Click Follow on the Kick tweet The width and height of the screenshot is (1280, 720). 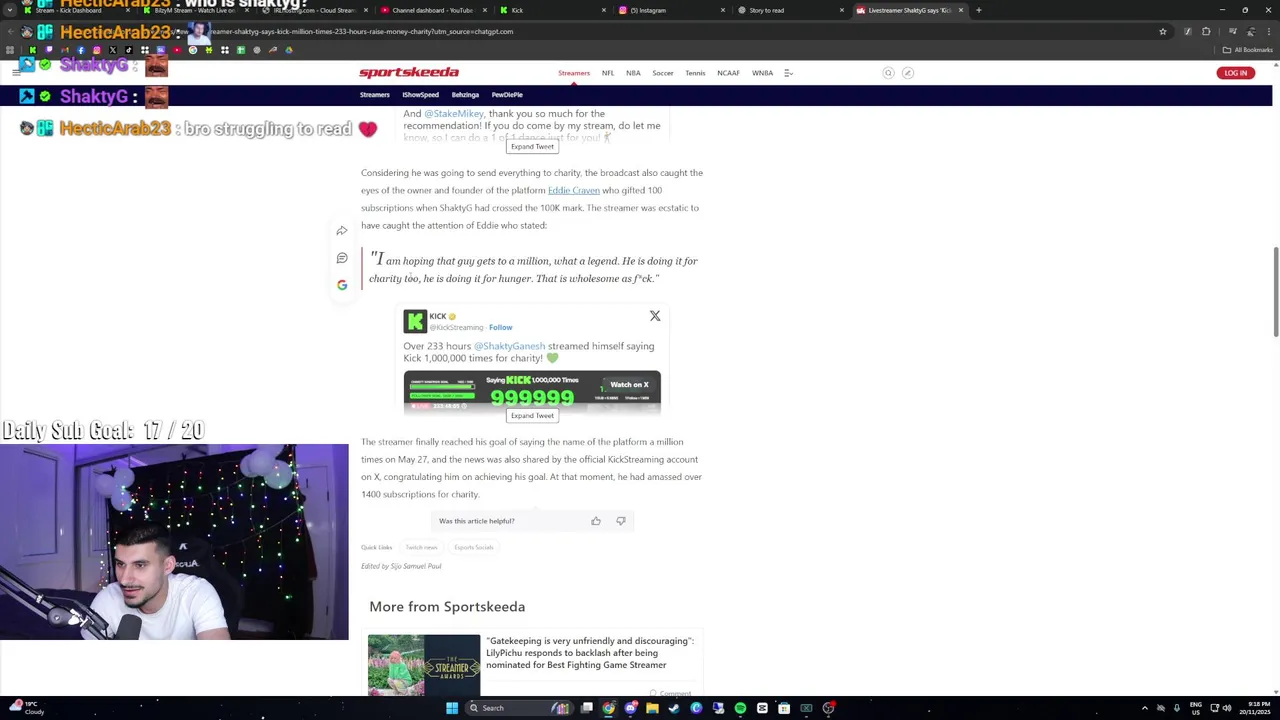500,327
